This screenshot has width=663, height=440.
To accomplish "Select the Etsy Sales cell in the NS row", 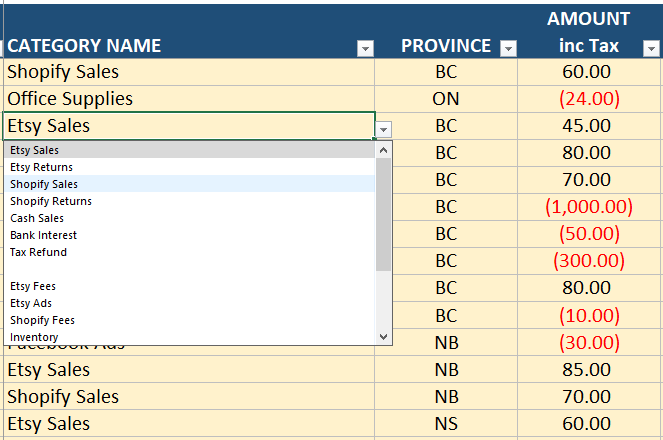I will 189,424.
